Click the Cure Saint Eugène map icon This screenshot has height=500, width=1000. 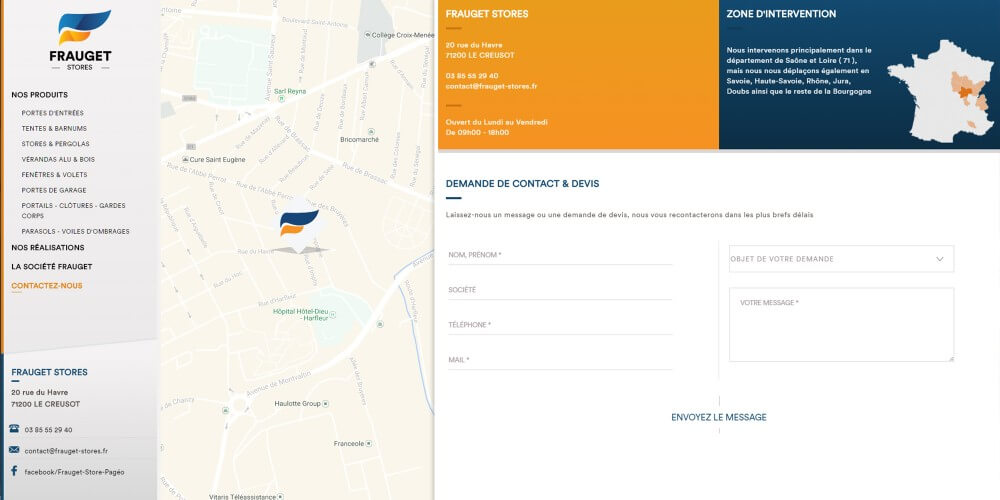pyautogui.click(x=185, y=159)
